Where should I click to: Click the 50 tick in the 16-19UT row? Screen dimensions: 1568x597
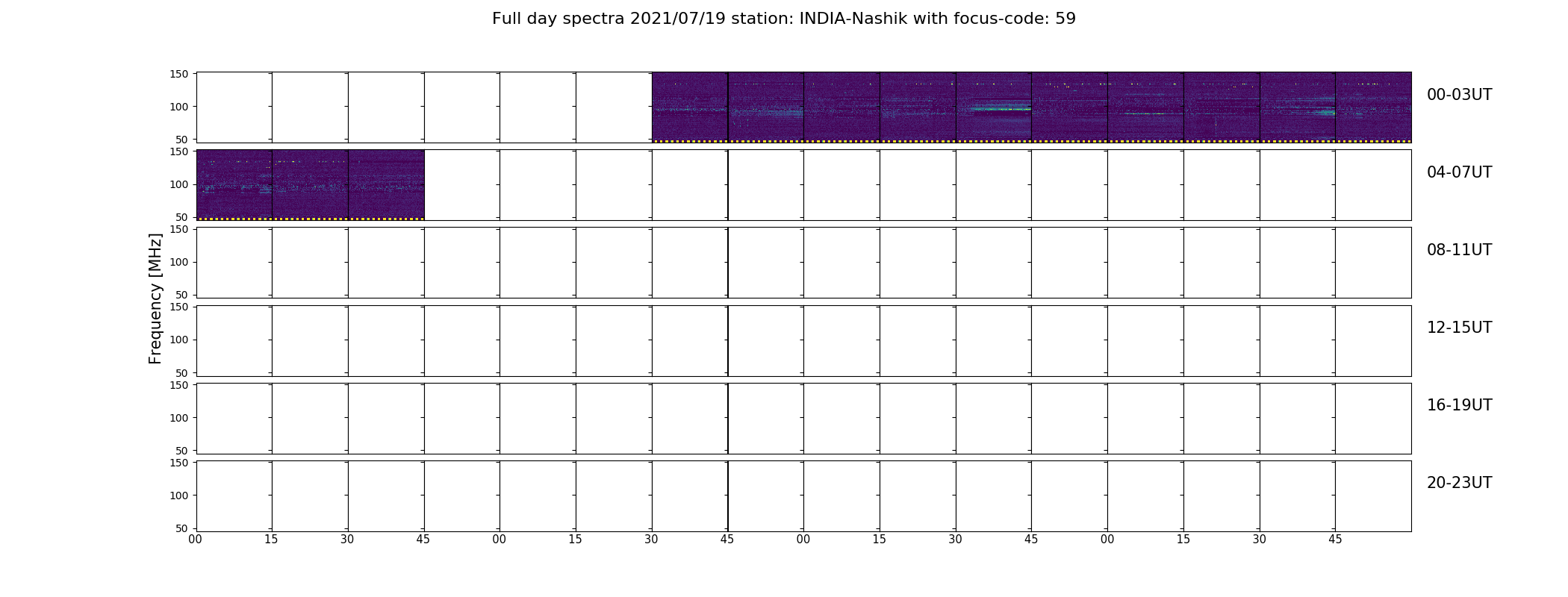(x=182, y=451)
